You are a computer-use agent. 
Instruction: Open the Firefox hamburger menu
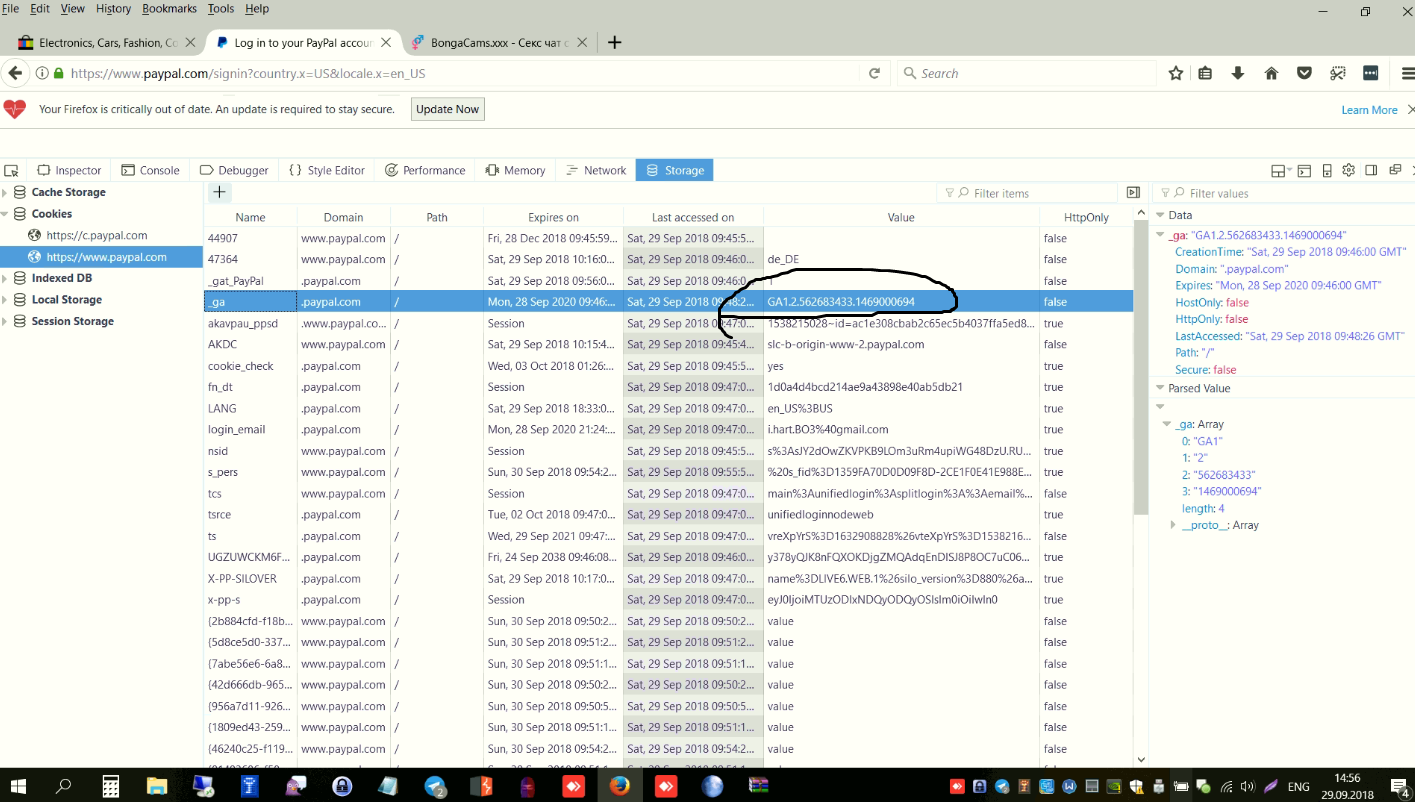[x=1407, y=73]
